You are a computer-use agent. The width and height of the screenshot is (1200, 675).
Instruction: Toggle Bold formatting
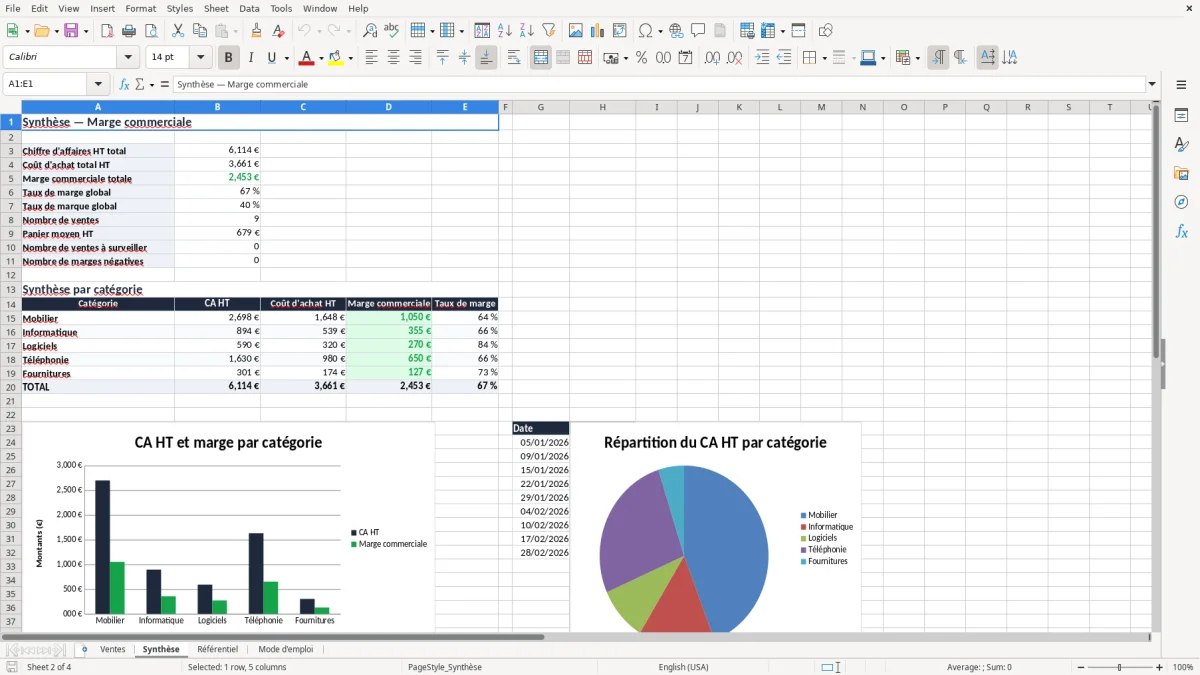click(x=228, y=58)
